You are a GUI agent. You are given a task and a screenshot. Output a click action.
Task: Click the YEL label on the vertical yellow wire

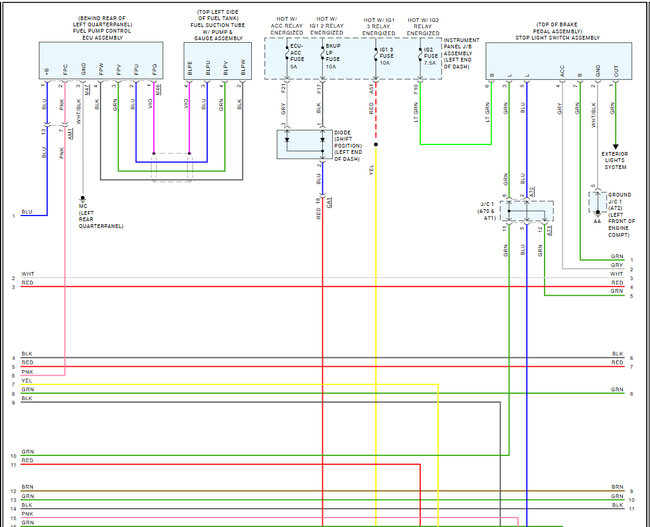click(x=371, y=170)
